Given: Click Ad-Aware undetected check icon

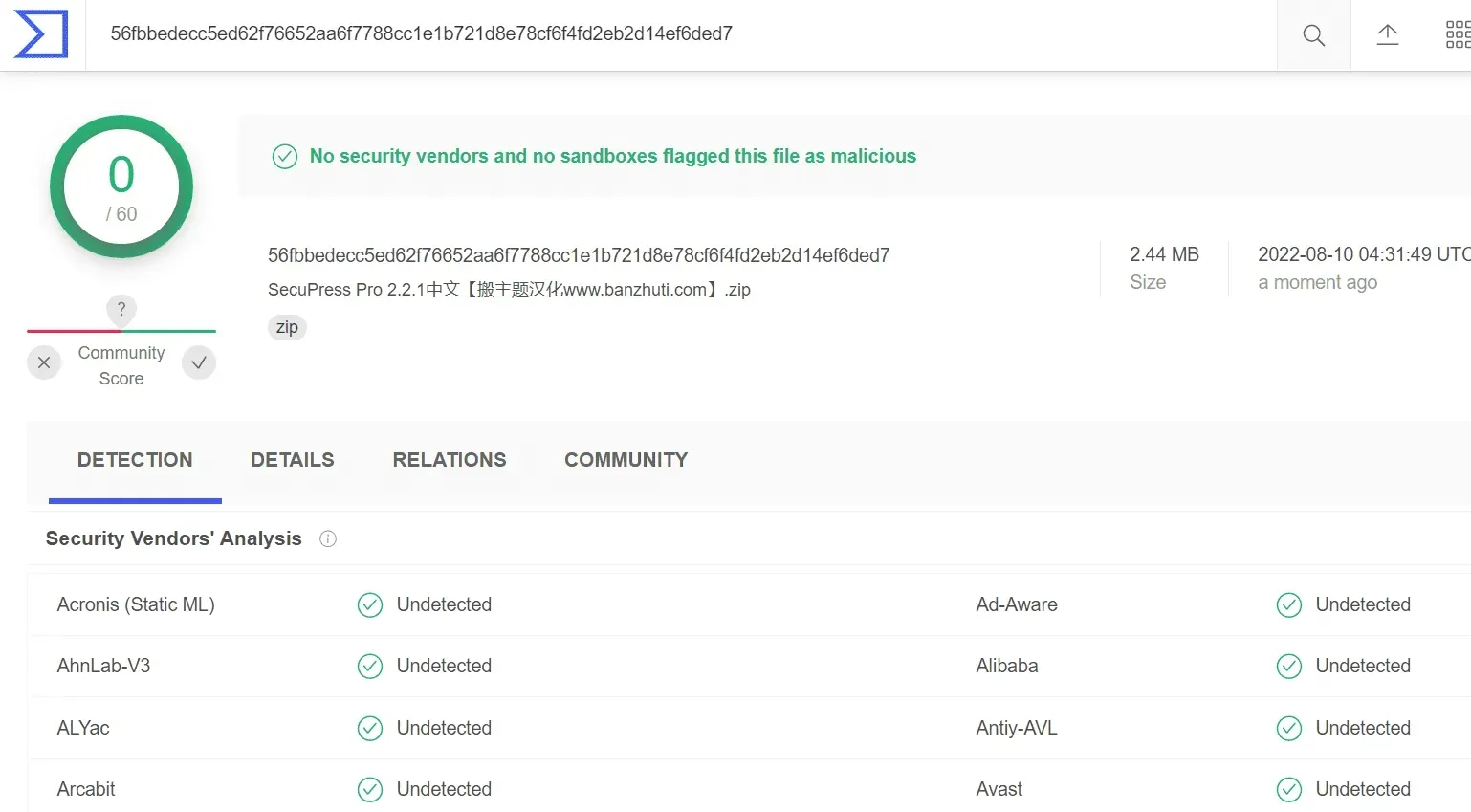Looking at the screenshot, I should tap(1289, 604).
